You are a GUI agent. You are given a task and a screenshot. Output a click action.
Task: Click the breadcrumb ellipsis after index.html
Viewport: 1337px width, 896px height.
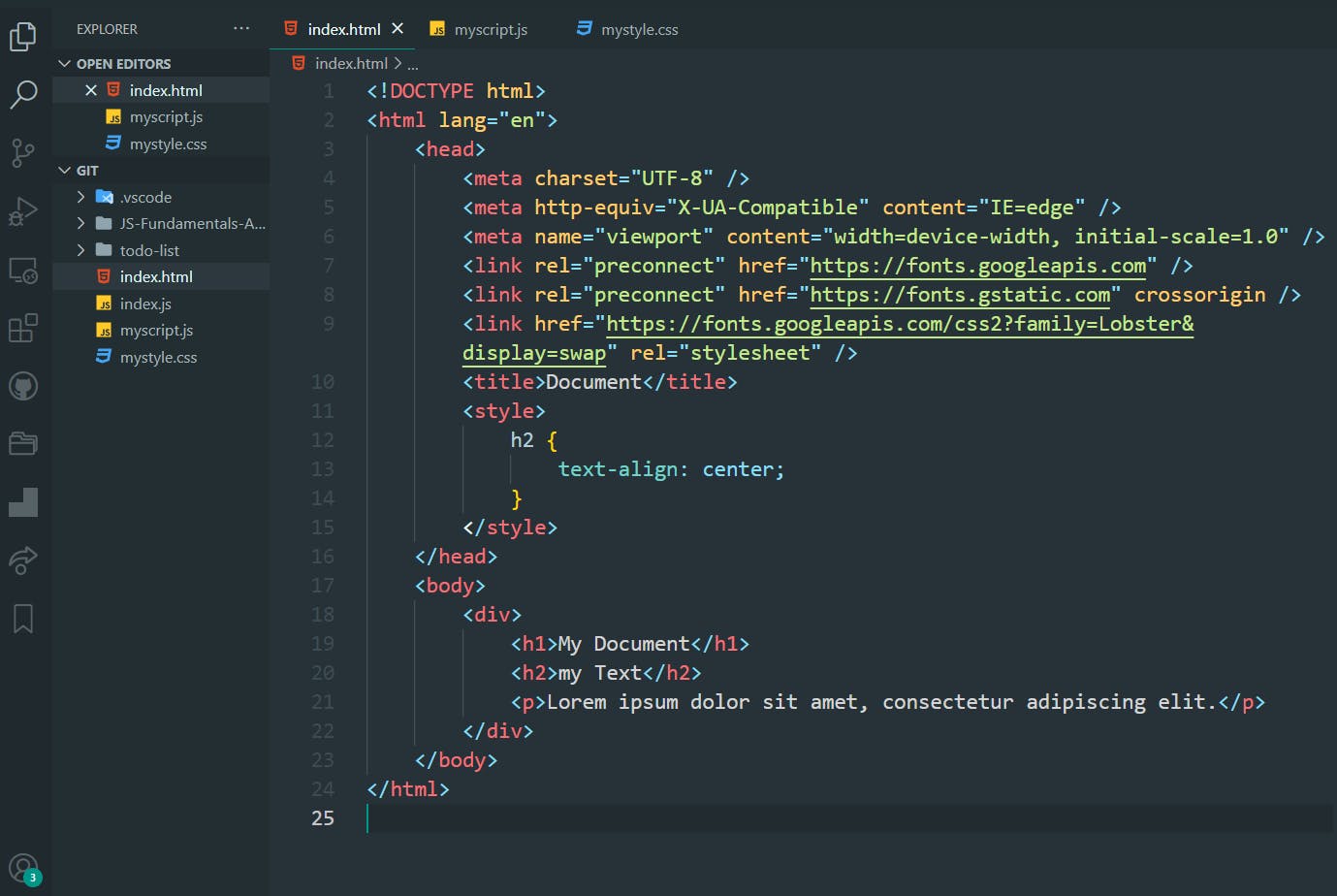pos(413,64)
